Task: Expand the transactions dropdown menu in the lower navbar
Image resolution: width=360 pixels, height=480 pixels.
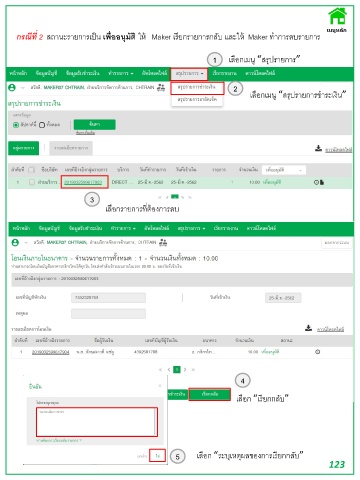Action: point(123,228)
